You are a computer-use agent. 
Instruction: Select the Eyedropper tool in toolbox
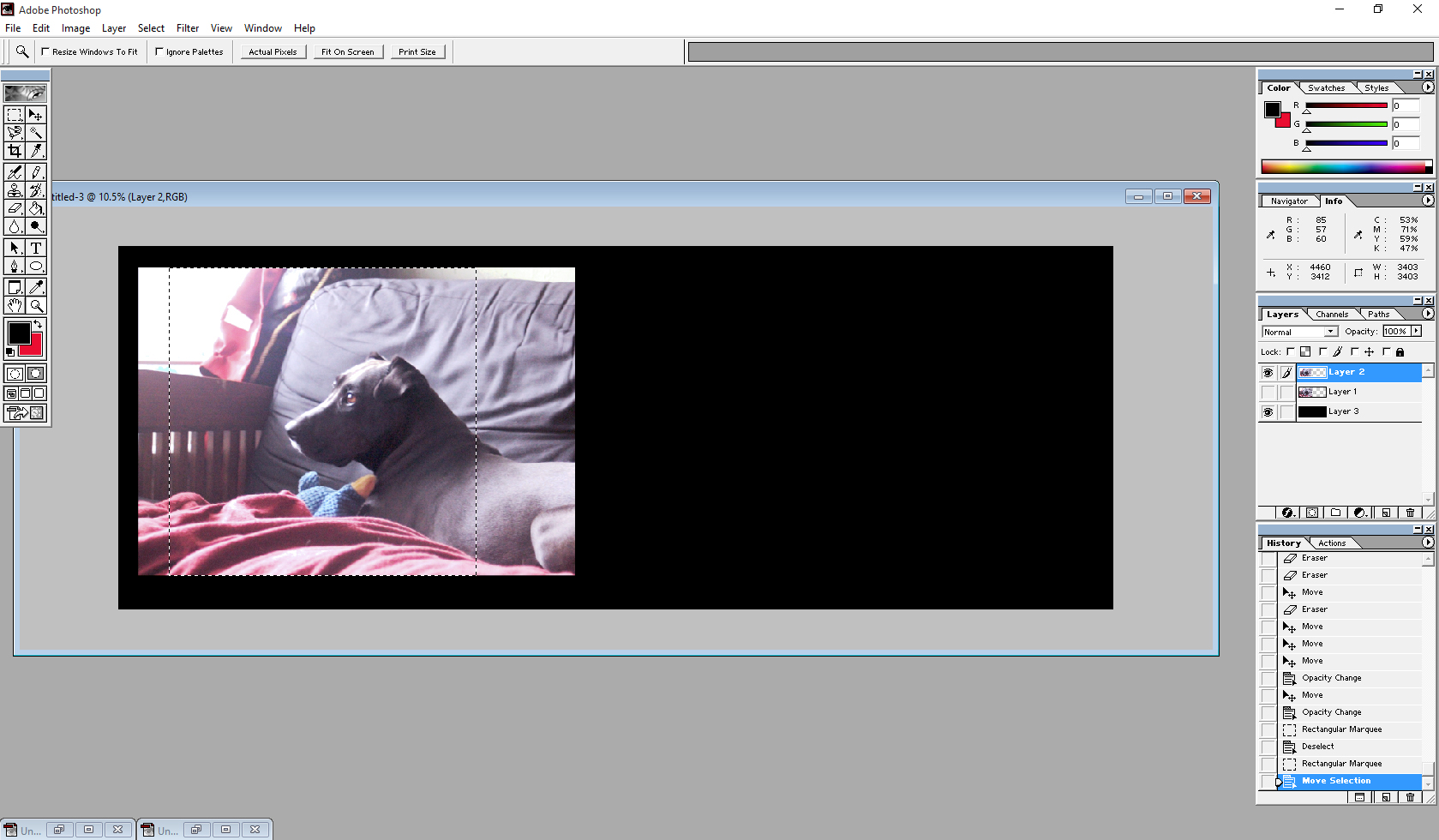tap(36, 287)
